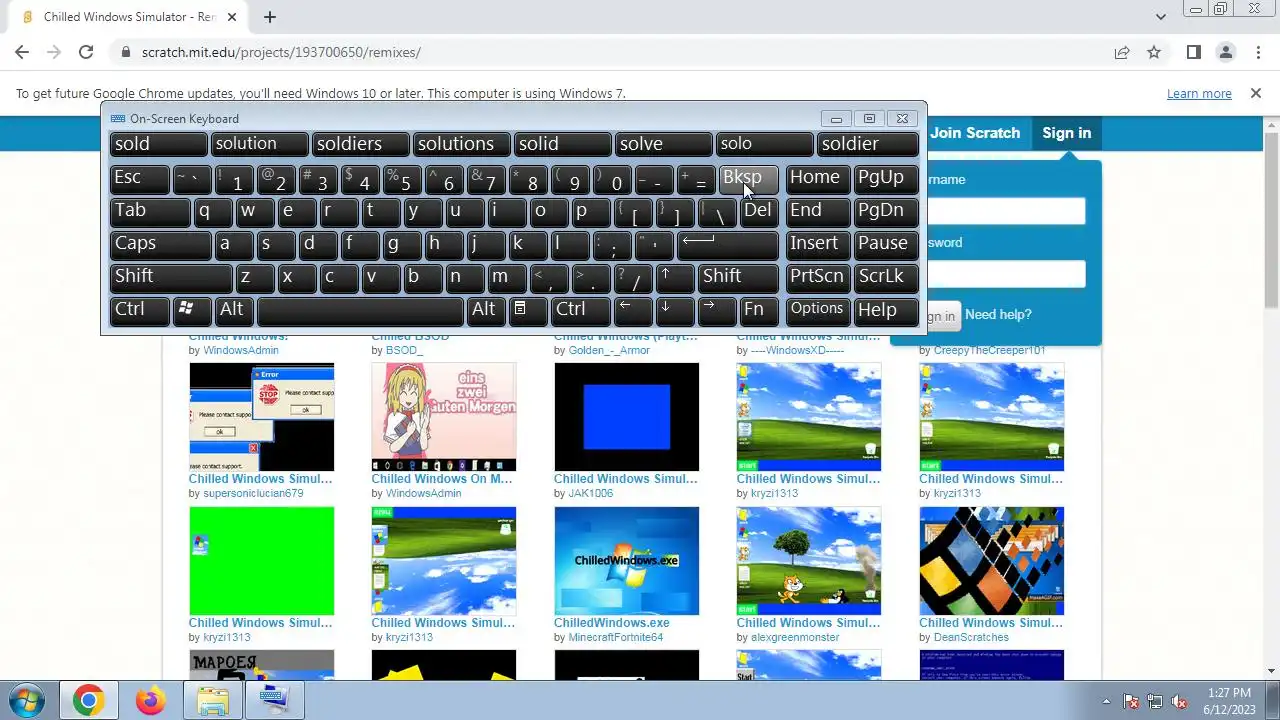Open the author link supersoniclucian679
1280x720 pixels.
click(253, 493)
